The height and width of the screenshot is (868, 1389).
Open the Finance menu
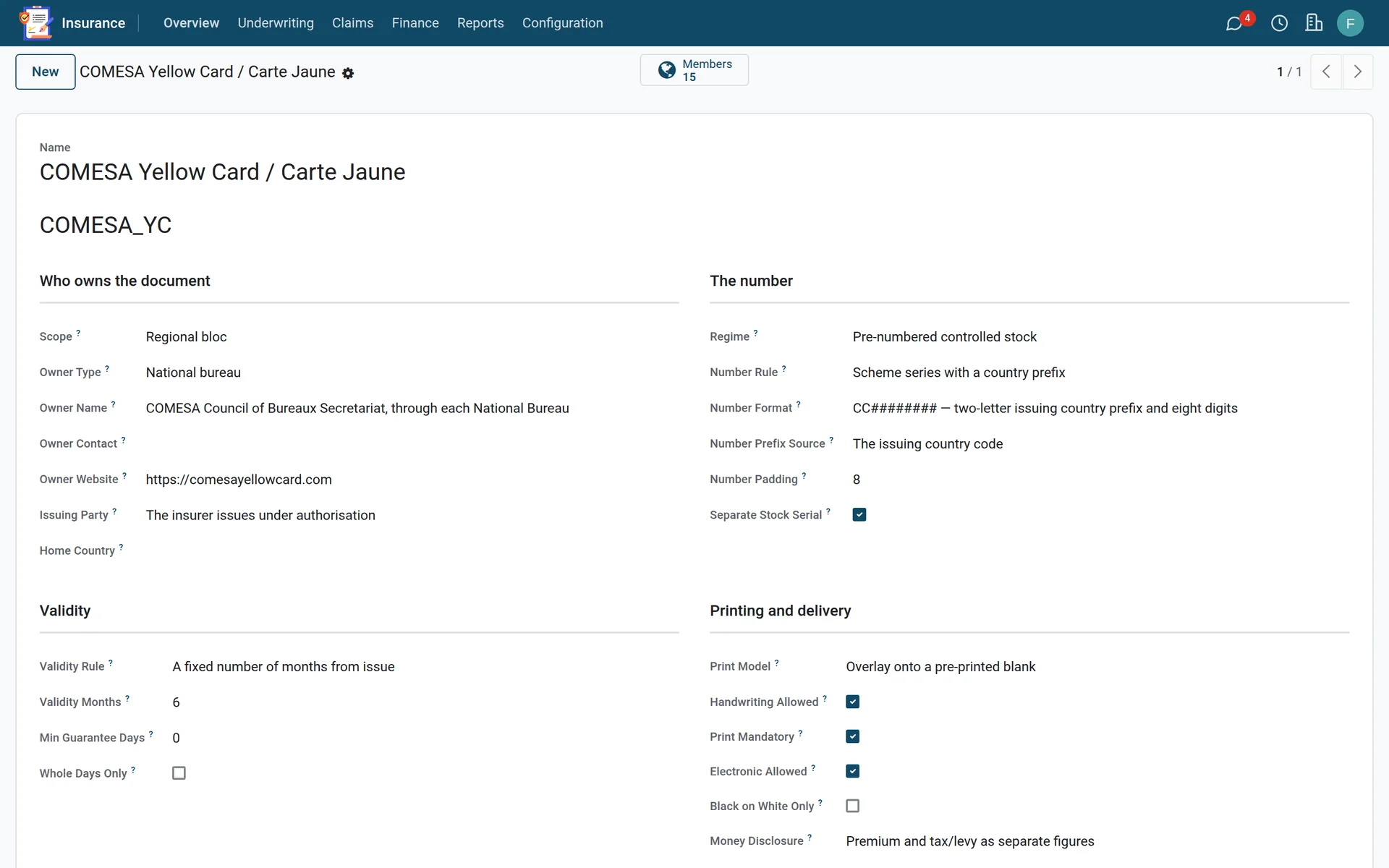pos(415,23)
